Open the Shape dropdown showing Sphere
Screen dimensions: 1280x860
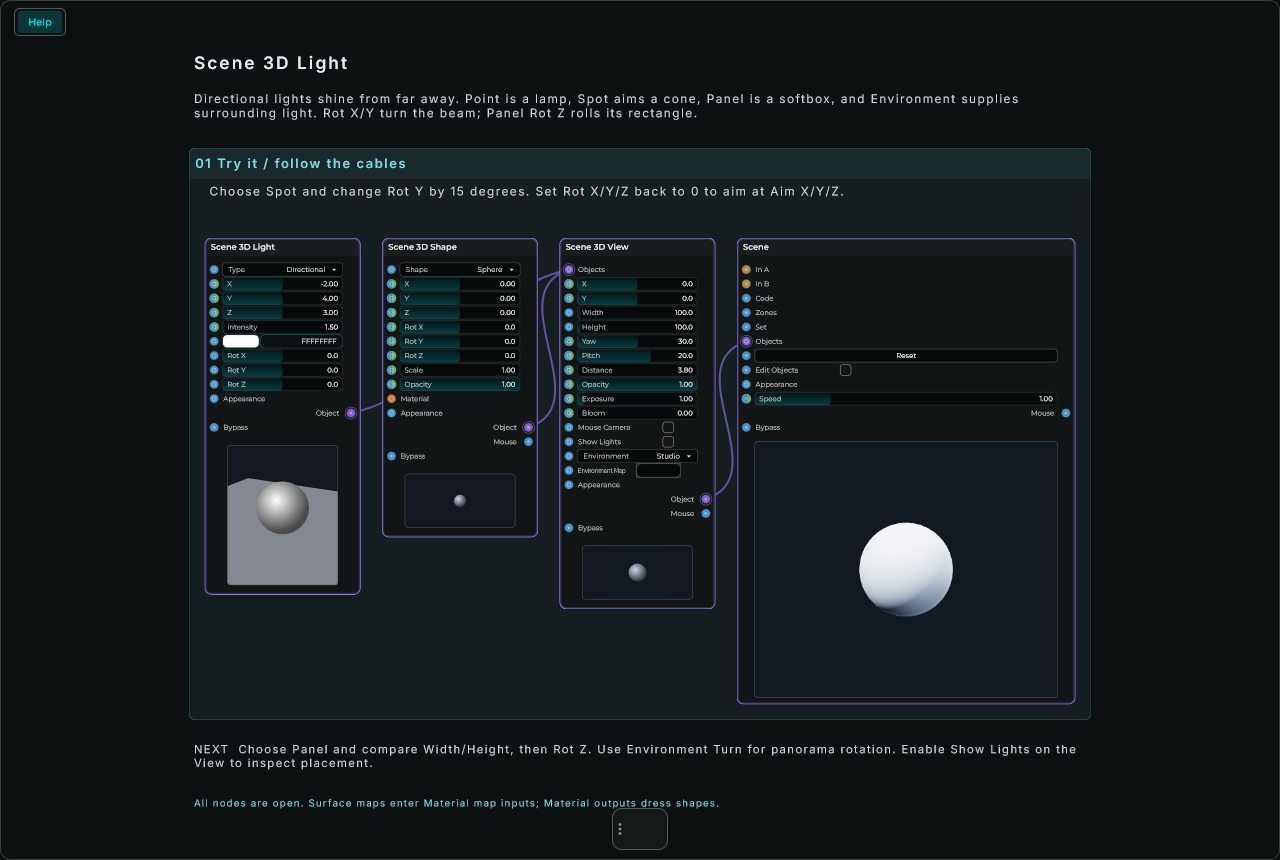[x=460, y=270]
